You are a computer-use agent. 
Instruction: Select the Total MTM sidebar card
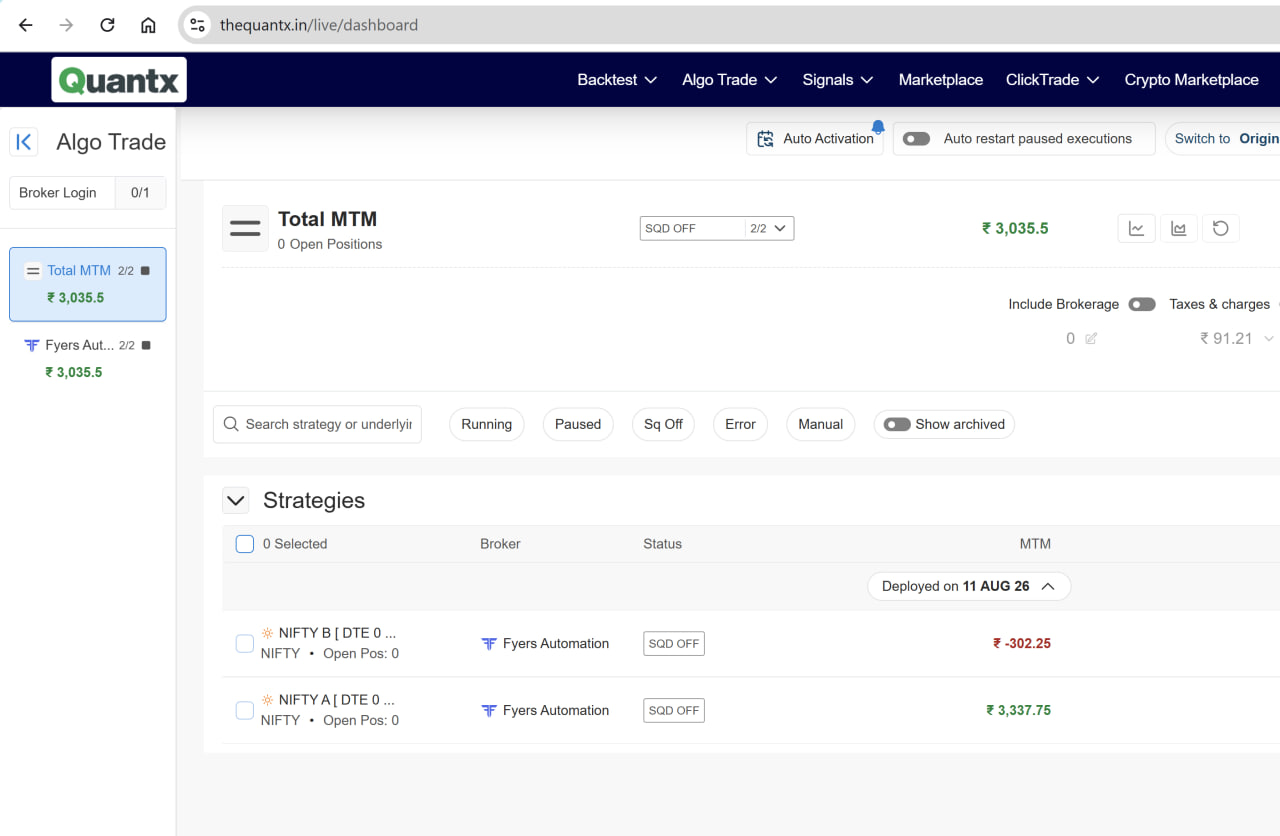pos(88,284)
